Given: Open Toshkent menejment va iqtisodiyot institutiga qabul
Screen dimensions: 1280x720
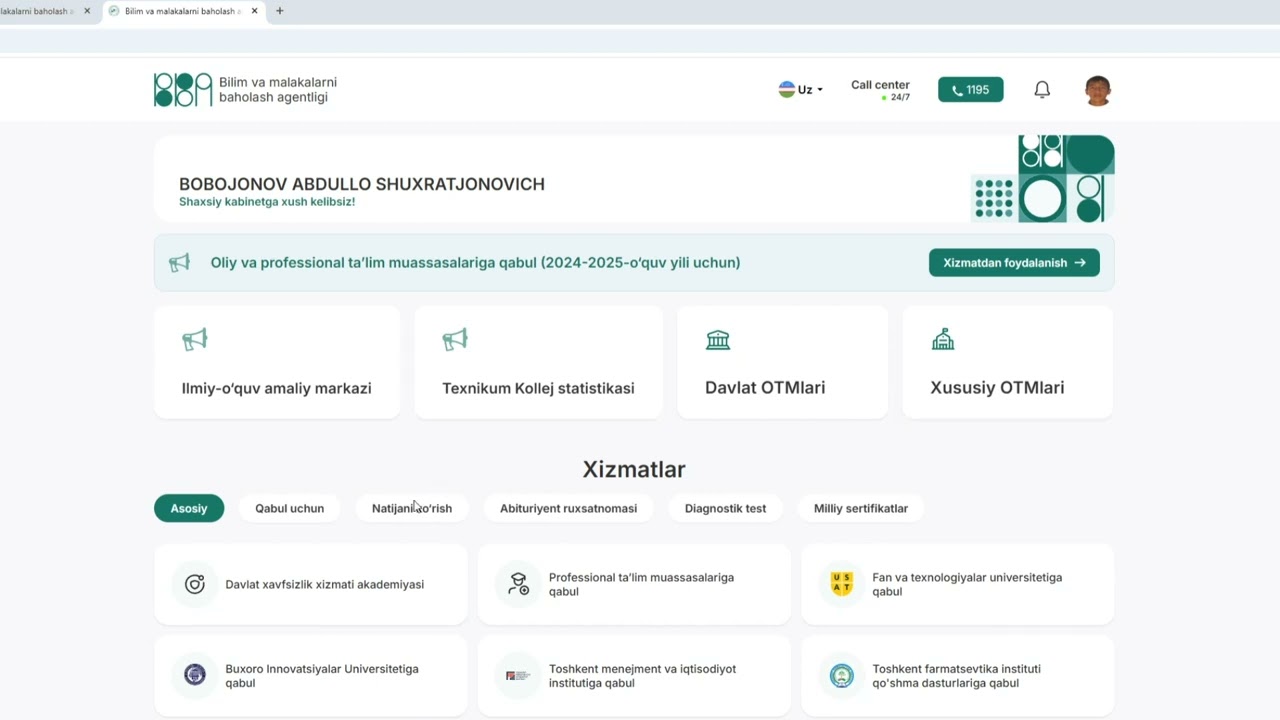Looking at the screenshot, I should 634,676.
